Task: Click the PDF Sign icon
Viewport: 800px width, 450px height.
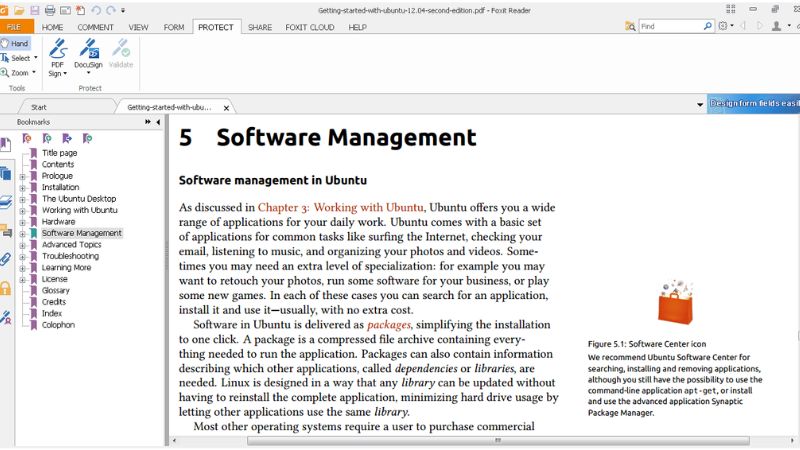Action: tap(58, 52)
